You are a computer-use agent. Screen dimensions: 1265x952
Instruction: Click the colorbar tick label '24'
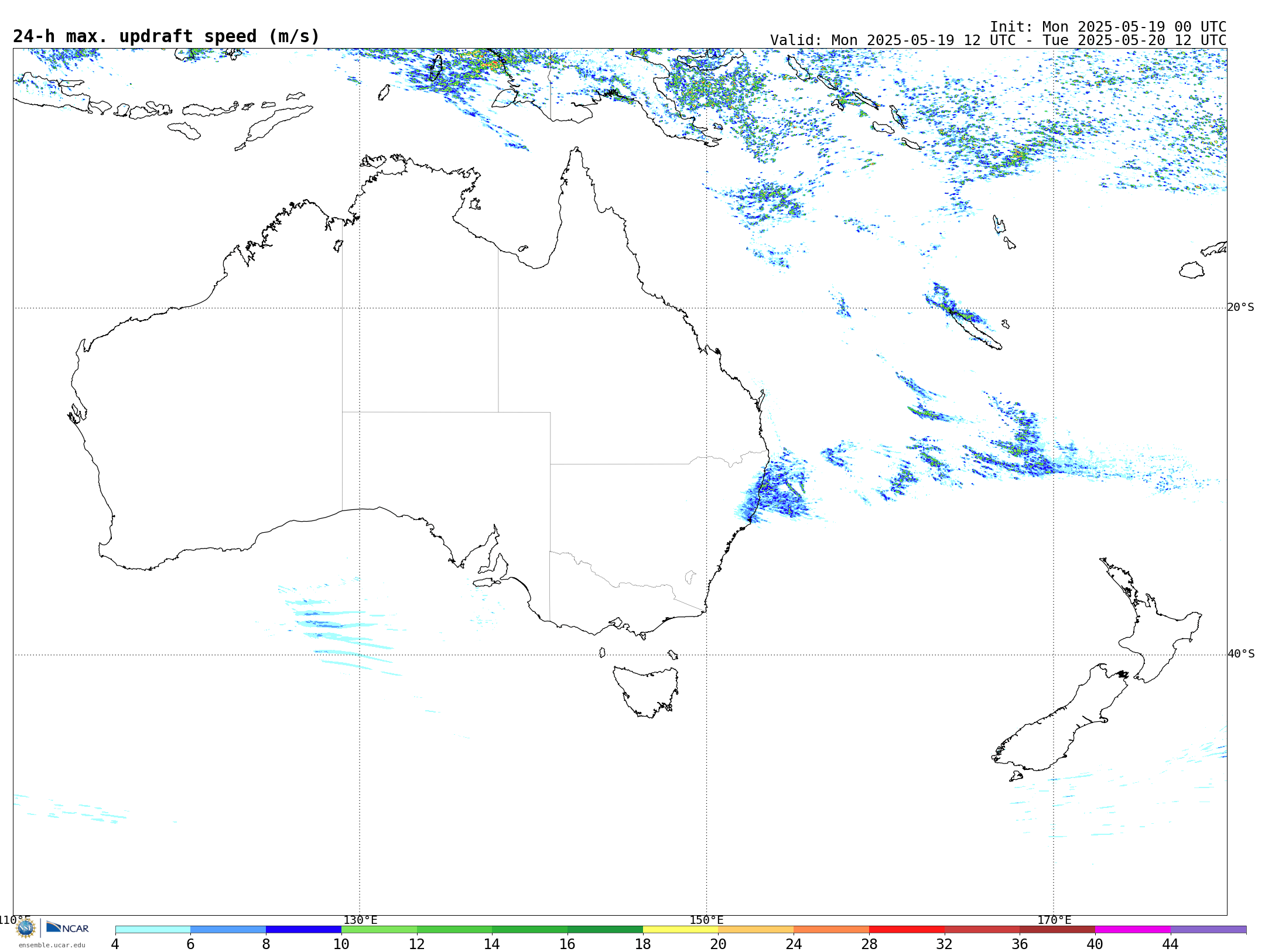794,944
